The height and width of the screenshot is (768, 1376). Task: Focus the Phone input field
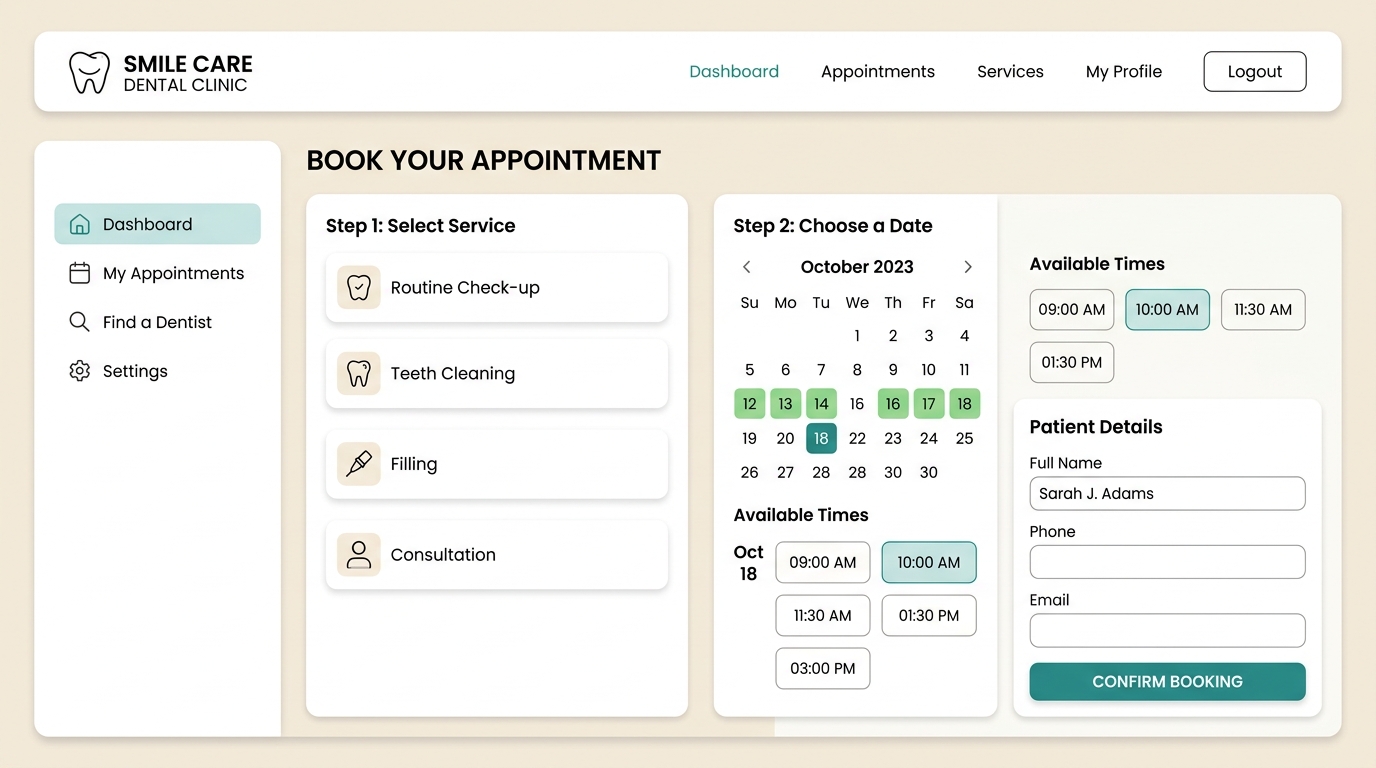pyautogui.click(x=1167, y=562)
